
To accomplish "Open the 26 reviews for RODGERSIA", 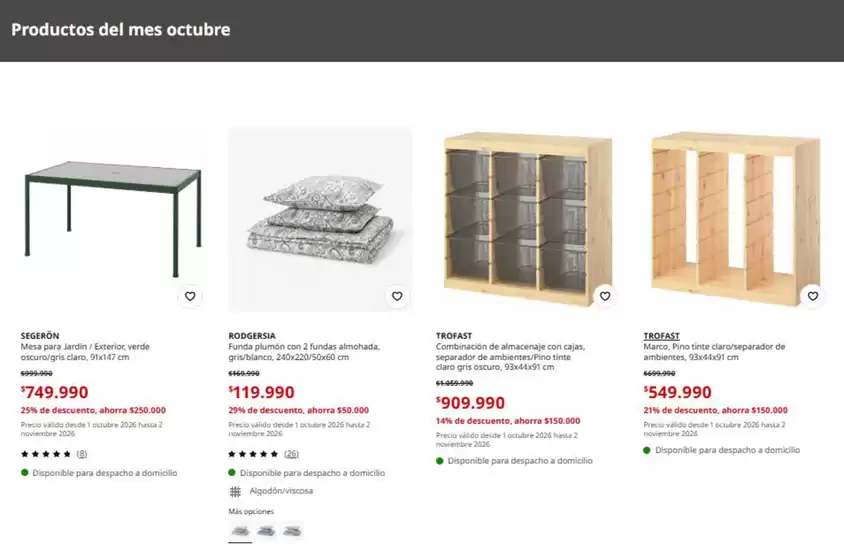I will pos(292,454).
